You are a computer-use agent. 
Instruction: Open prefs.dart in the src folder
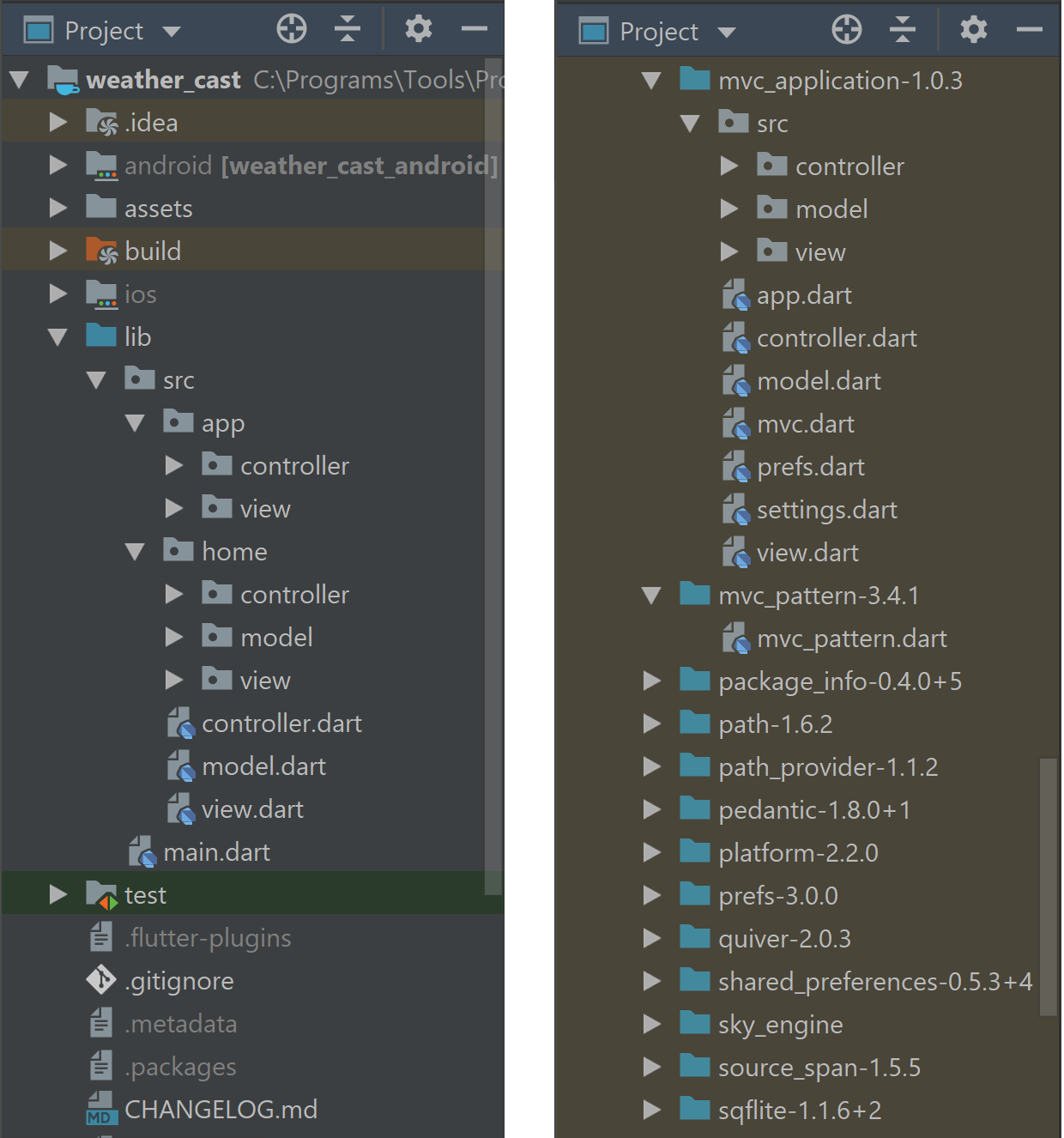[x=810, y=466]
